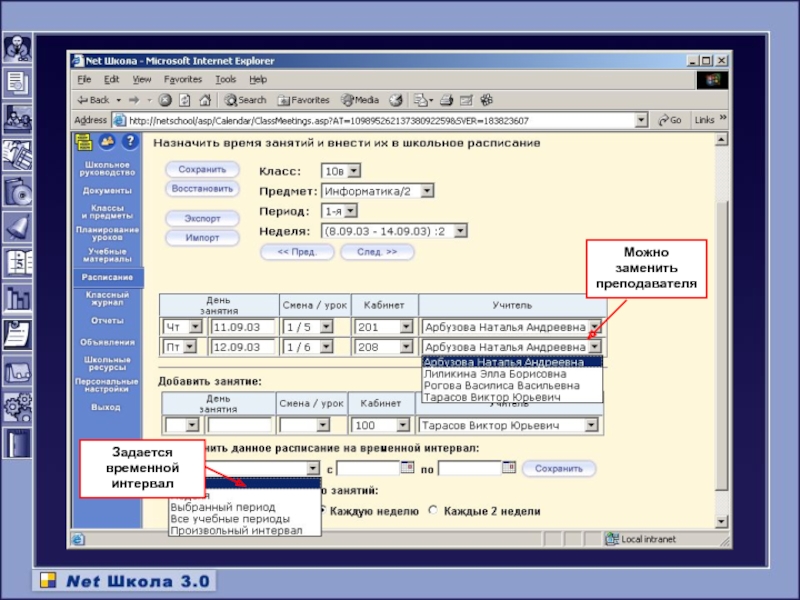
Task: Click the 'След. >>' next week button
Action: [378, 252]
